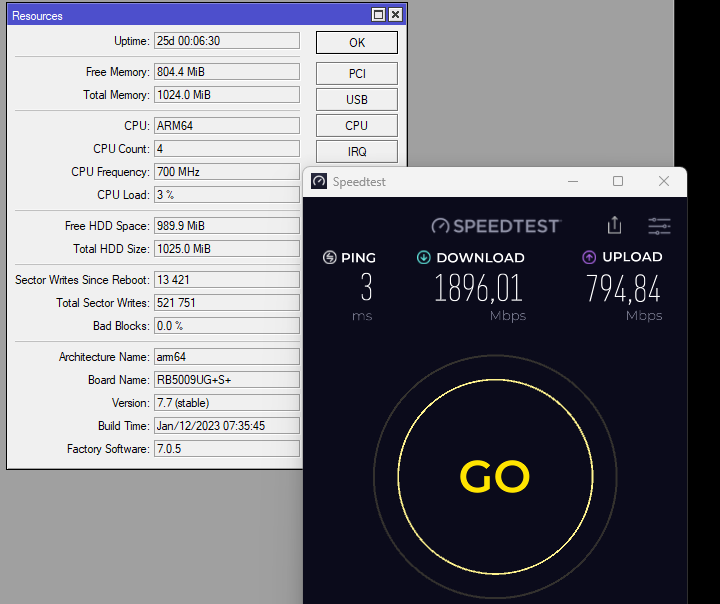Click the upload result 794,84
This screenshot has height=604, width=720.
[623, 288]
